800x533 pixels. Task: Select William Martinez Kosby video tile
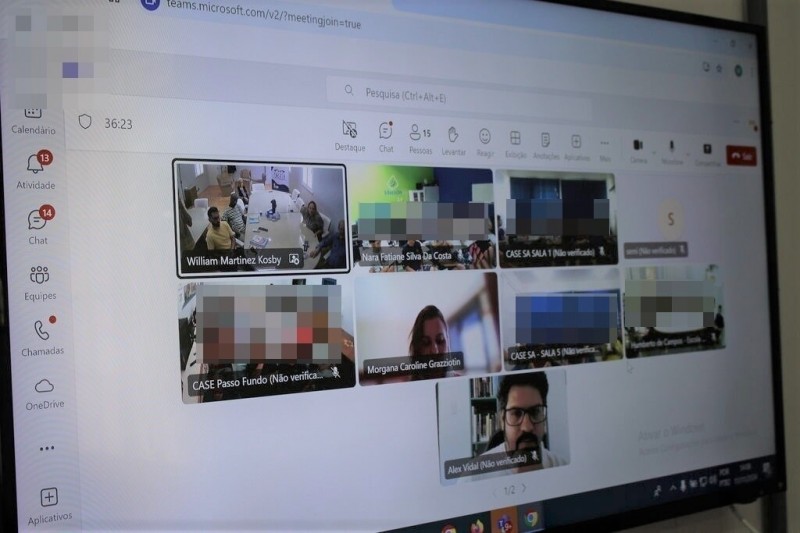pyautogui.click(x=262, y=218)
